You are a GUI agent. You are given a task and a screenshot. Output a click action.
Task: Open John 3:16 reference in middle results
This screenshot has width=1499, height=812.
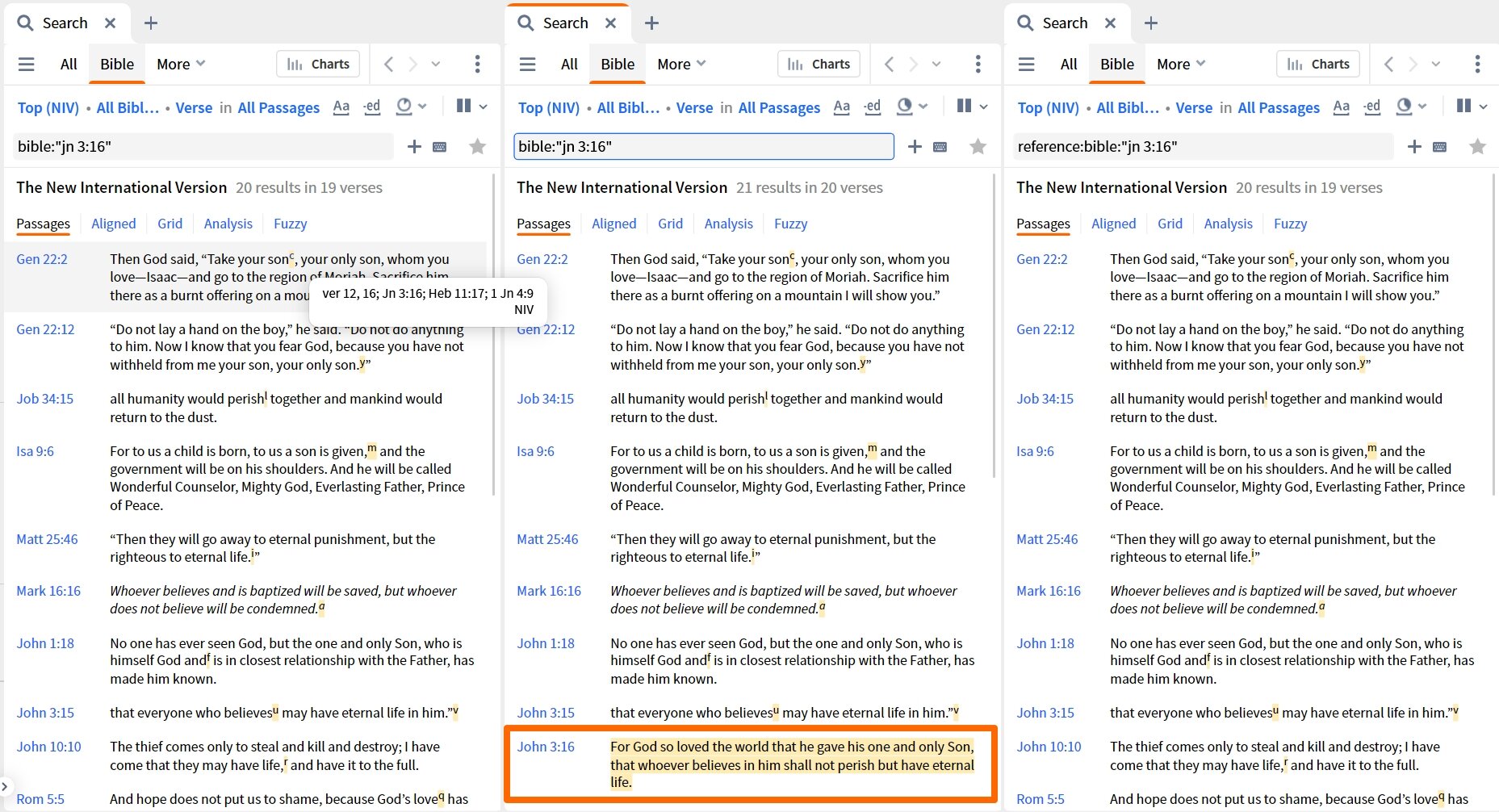click(x=546, y=747)
